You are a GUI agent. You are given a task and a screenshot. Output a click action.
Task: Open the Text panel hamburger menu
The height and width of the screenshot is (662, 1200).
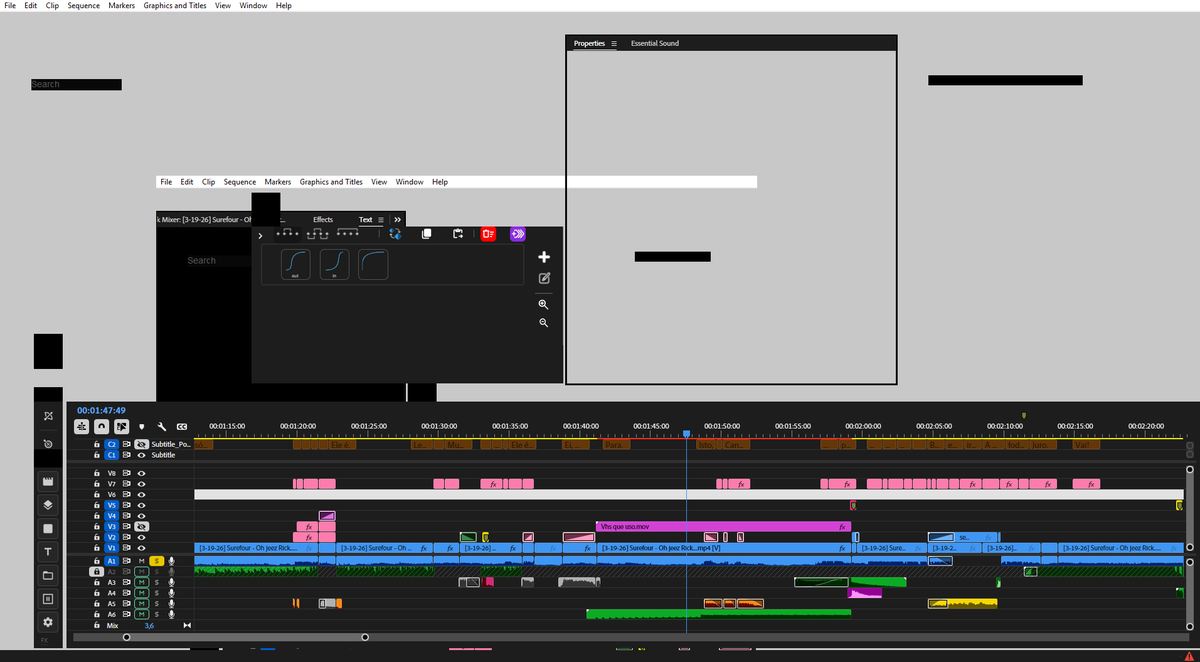tap(380, 219)
